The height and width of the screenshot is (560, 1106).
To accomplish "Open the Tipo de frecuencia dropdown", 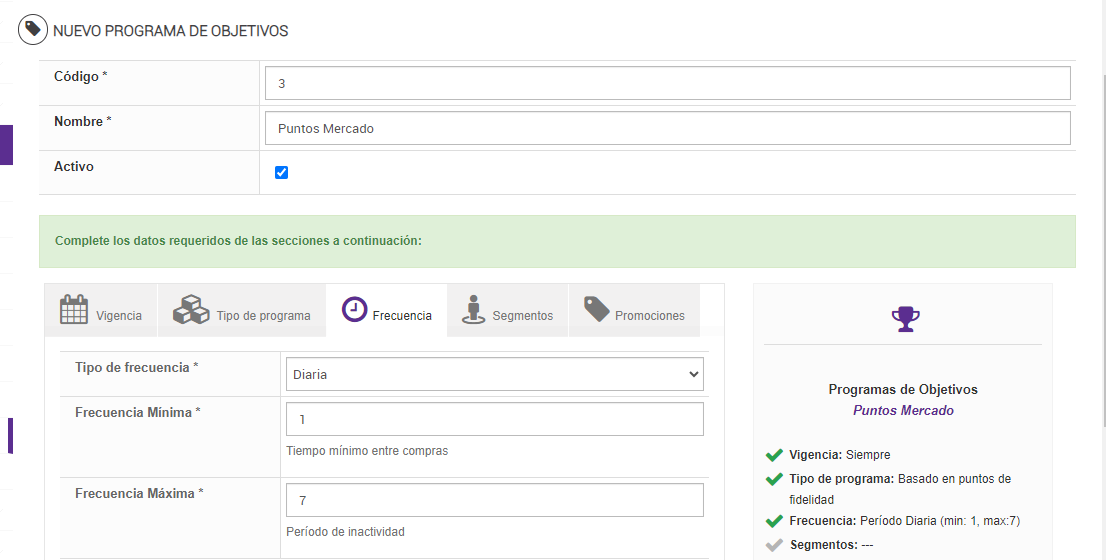I will point(495,374).
